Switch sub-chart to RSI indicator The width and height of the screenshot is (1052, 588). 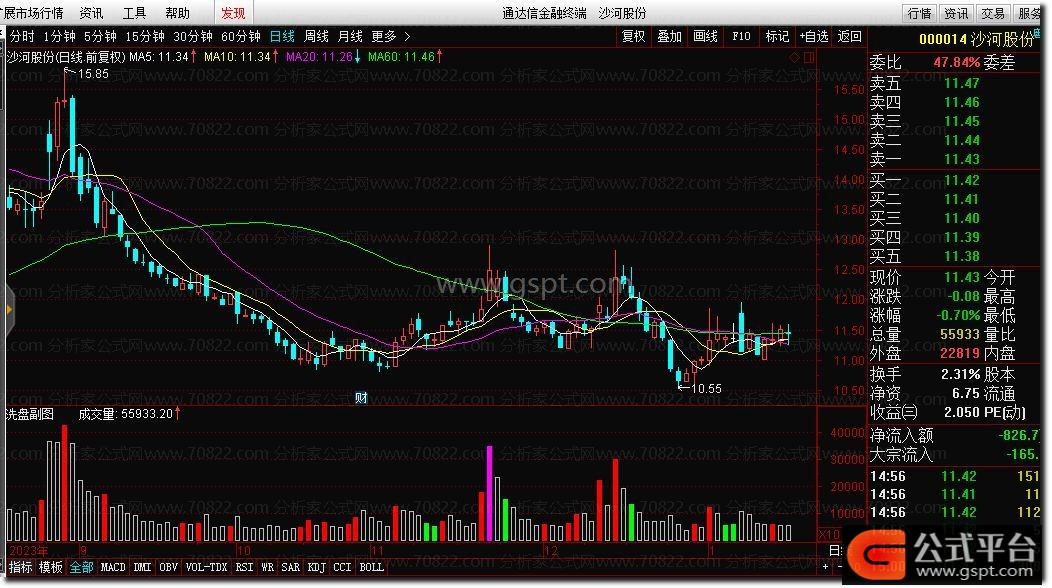(x=244, y=567)
